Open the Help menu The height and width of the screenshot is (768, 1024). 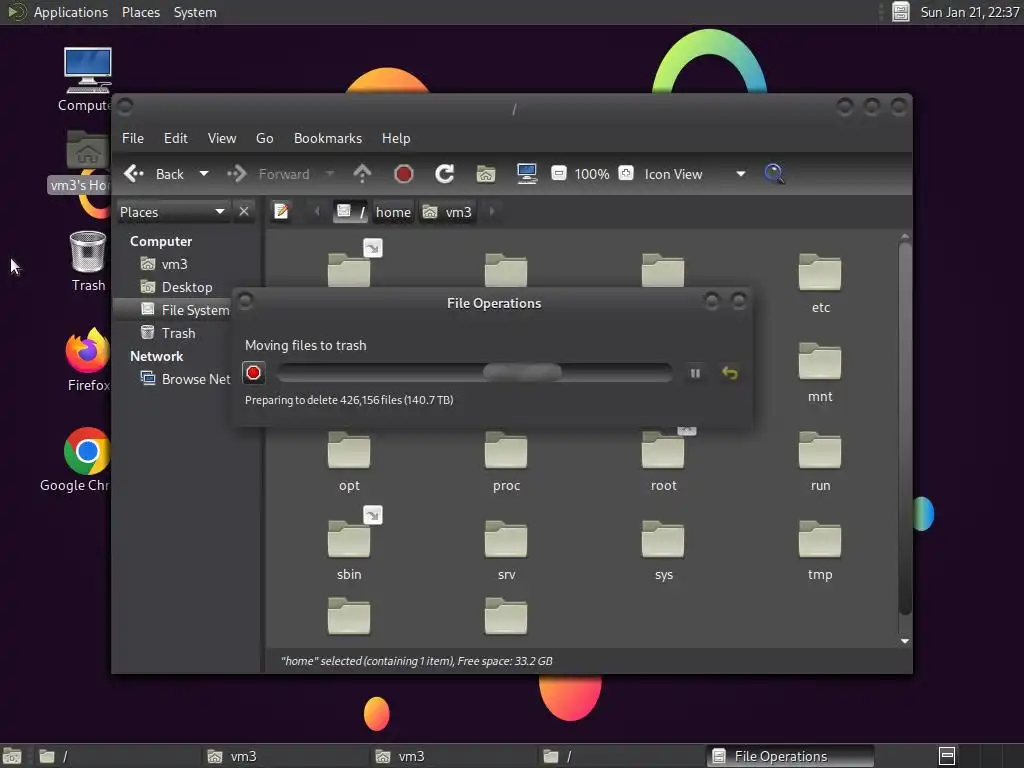coord(396,138)
